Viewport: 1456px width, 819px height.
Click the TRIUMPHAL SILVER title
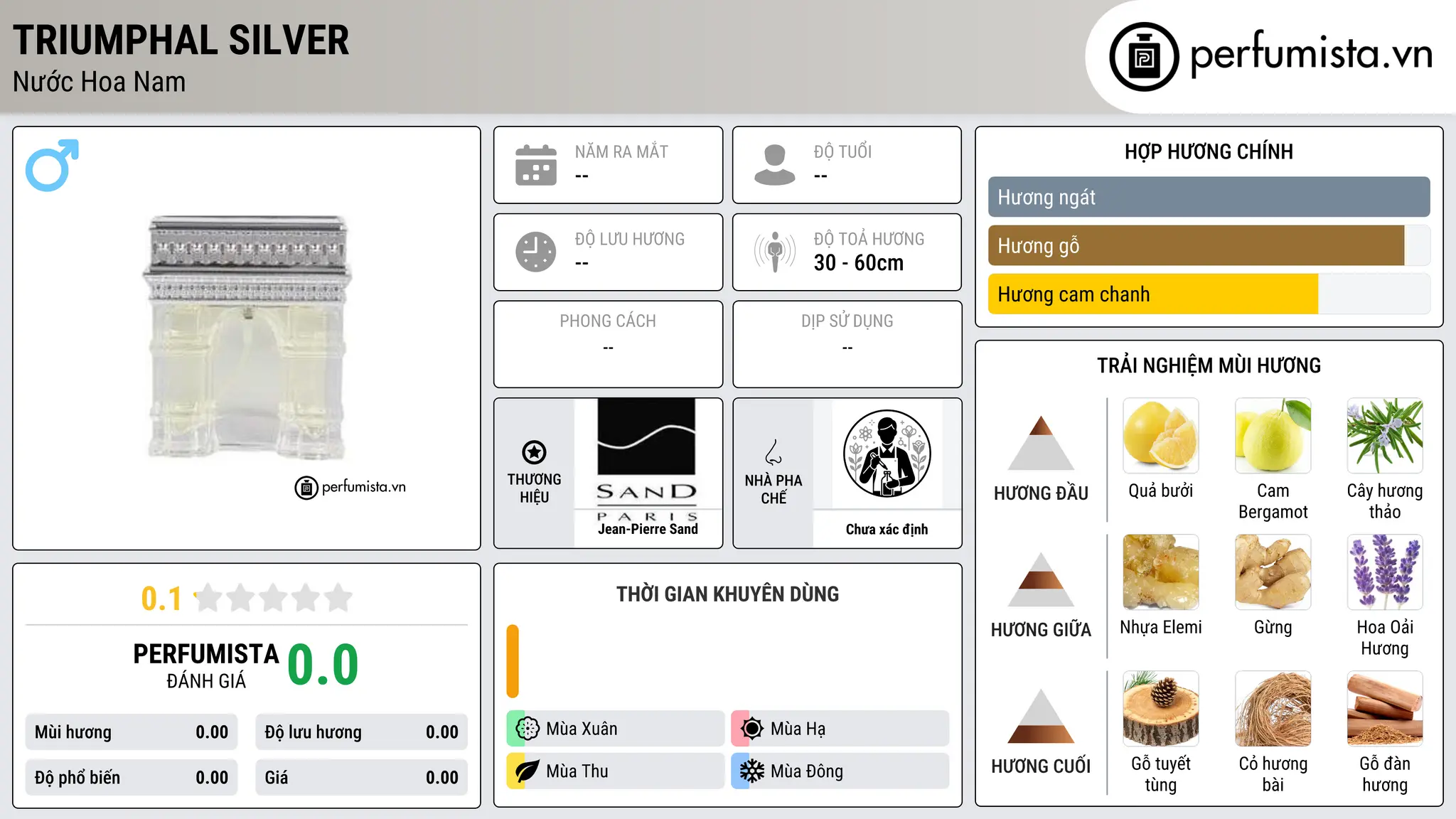(181, 41)
